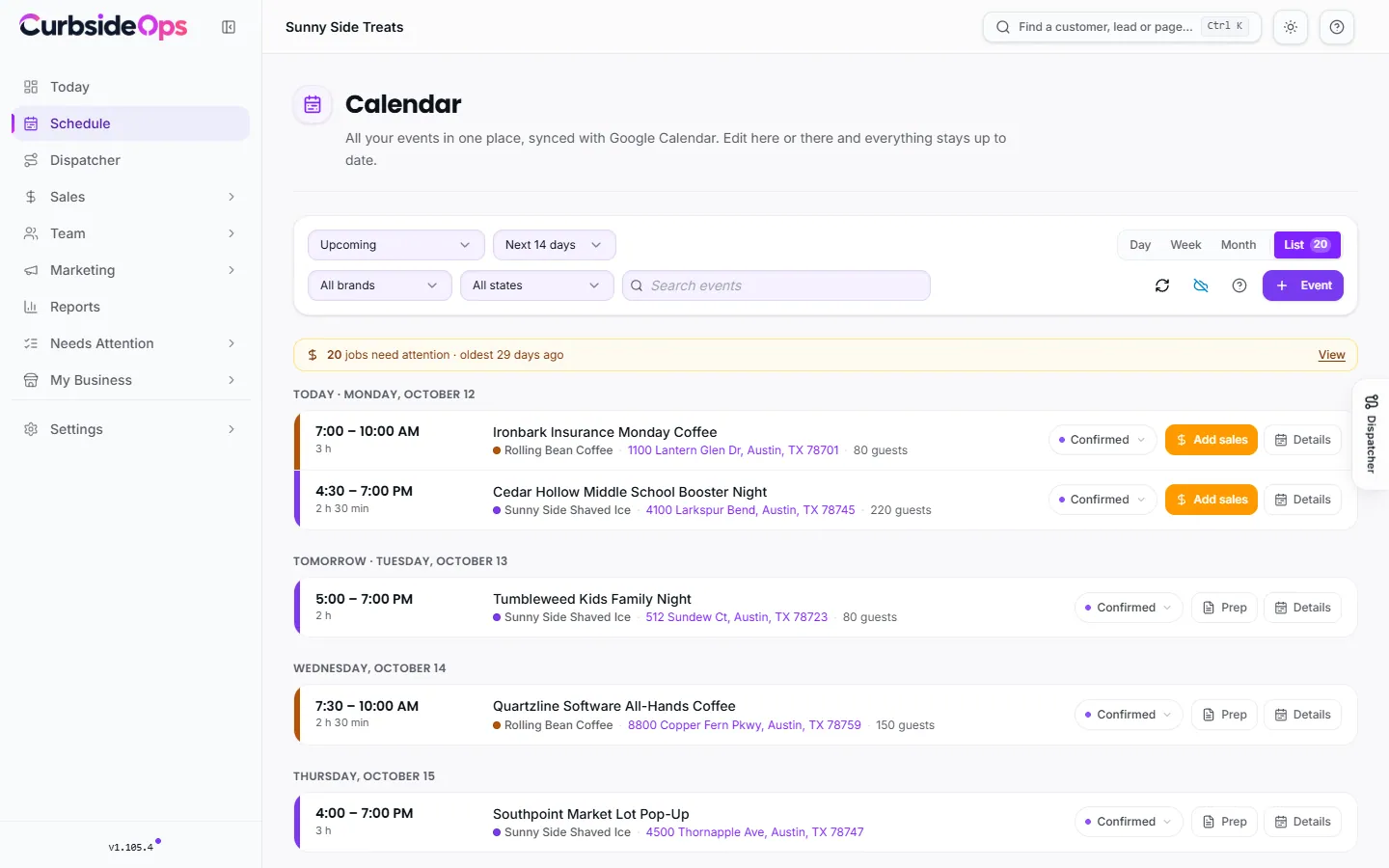
Task: Open the All states dropdown
Action: click(536, 285)
